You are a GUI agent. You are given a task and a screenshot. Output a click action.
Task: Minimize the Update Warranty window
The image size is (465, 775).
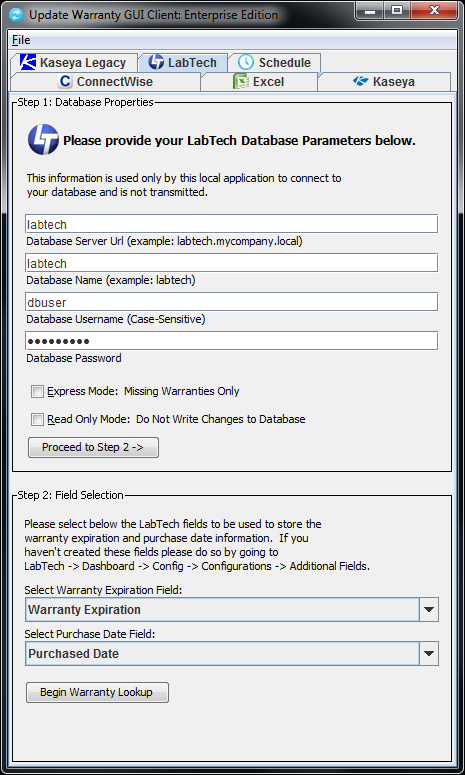[x=368, y=10]
